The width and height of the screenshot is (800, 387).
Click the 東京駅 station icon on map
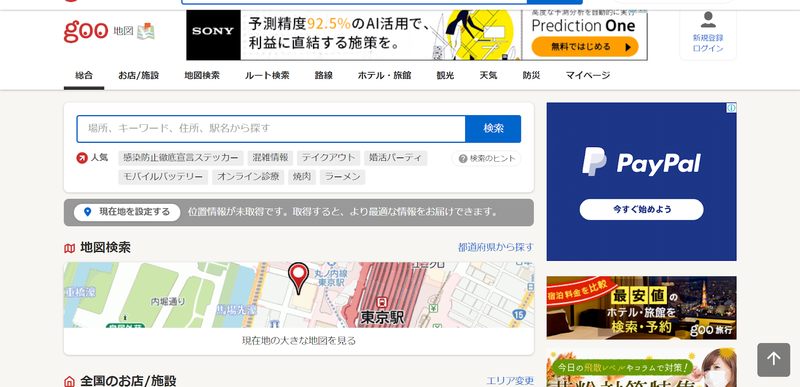(381, 302)
